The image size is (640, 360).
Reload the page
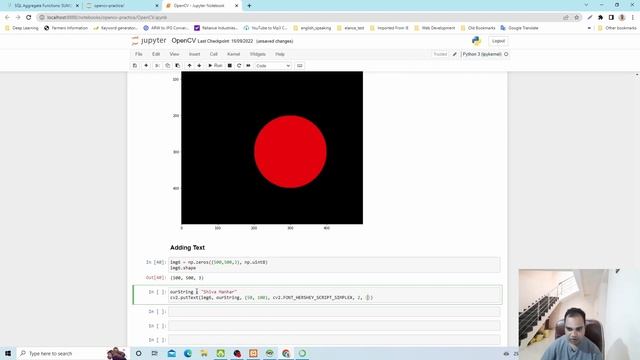point(29,18)
